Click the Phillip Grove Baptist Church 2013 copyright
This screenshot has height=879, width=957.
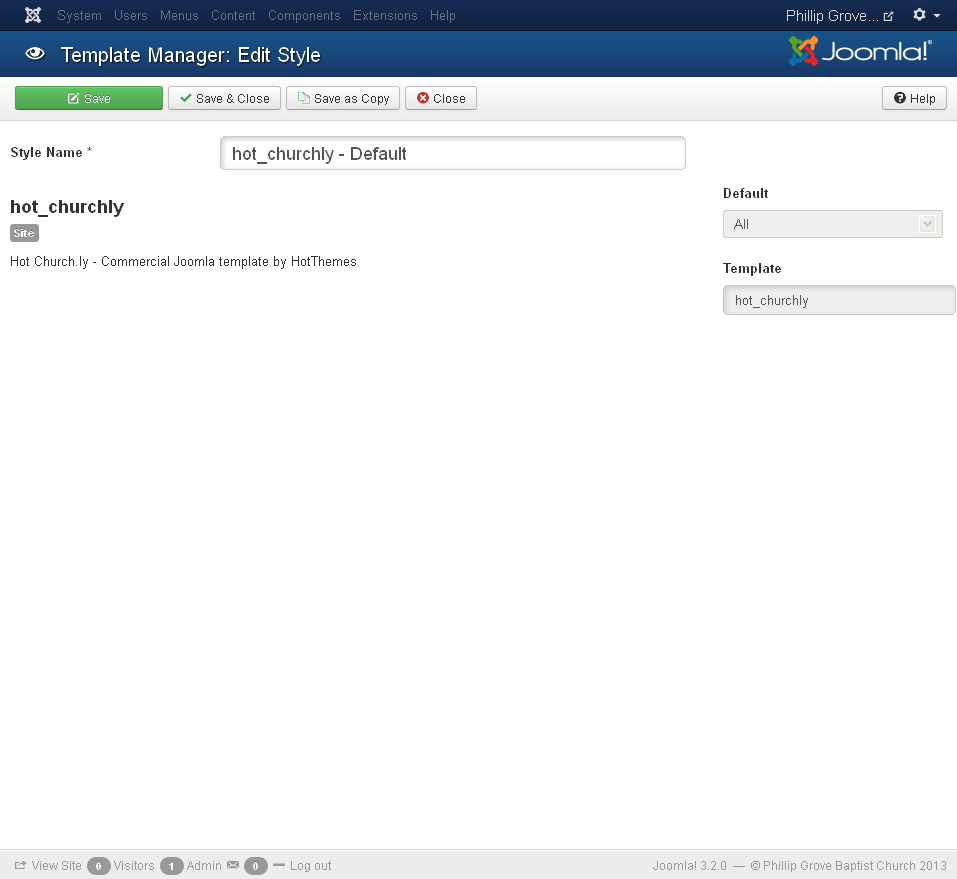coord(848,866)
